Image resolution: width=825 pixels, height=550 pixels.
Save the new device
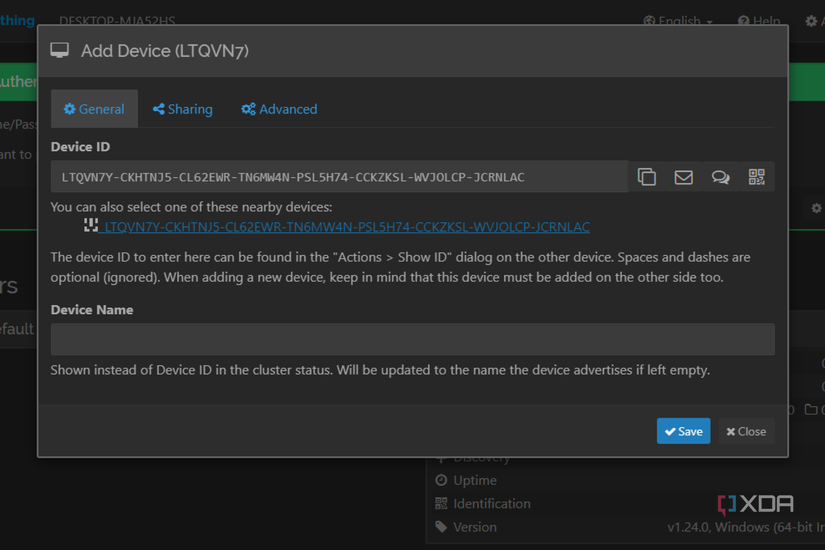[x=683, y=431]
